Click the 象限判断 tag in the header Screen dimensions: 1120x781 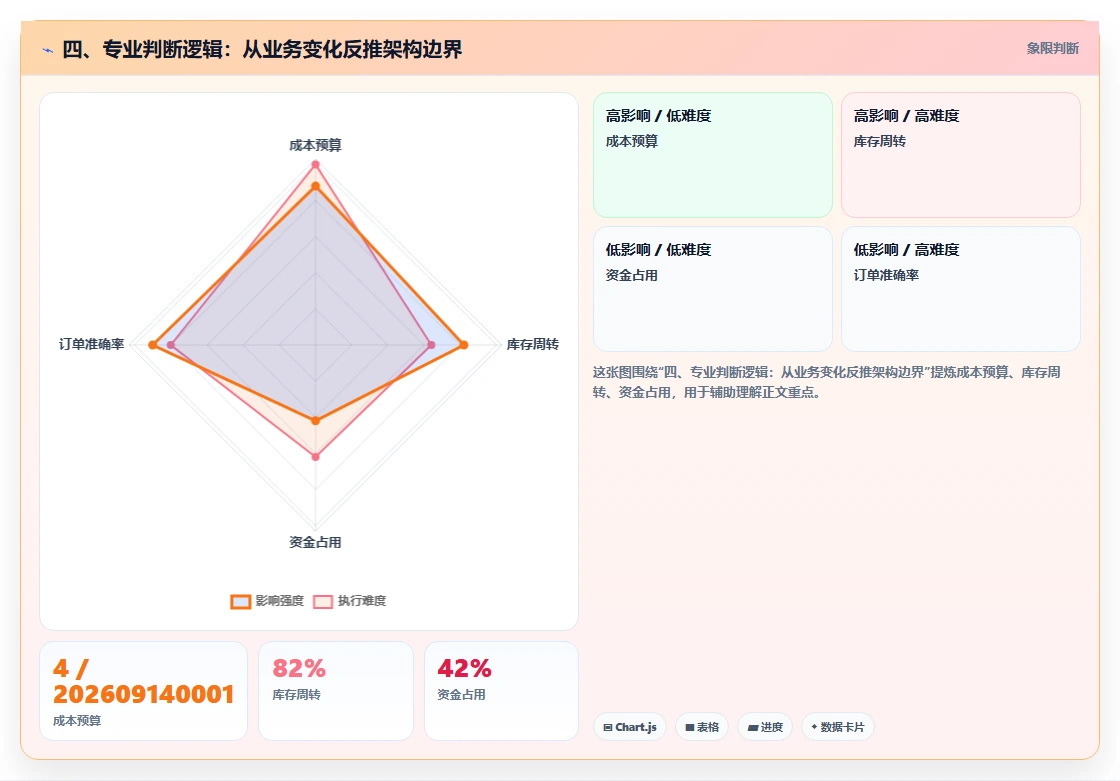[1053, 49]
